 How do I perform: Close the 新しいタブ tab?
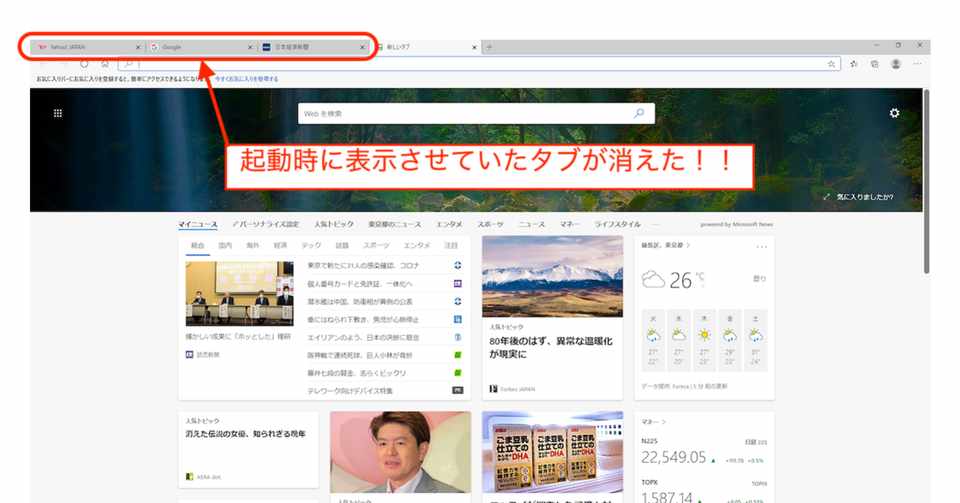pos(474,47)
